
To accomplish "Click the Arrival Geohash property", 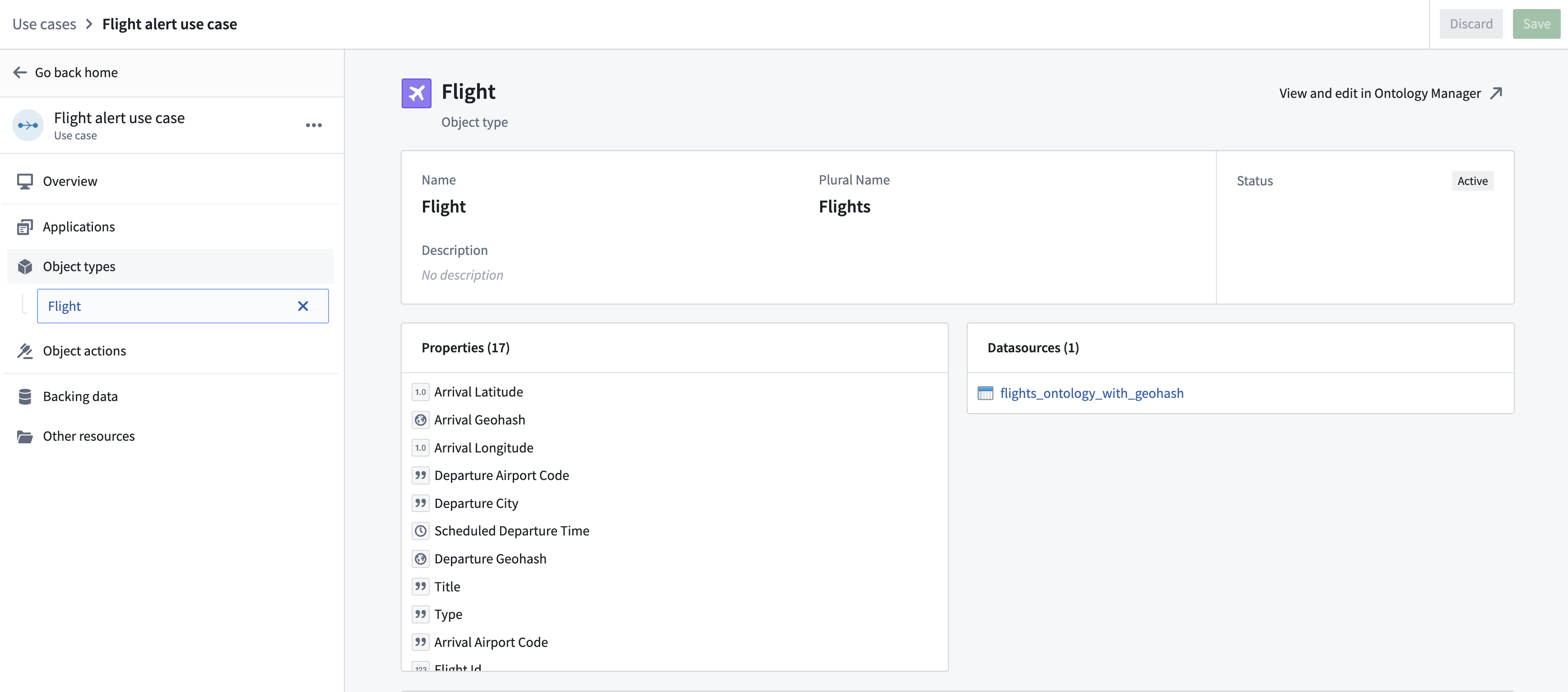I will [x=480, y=420].
